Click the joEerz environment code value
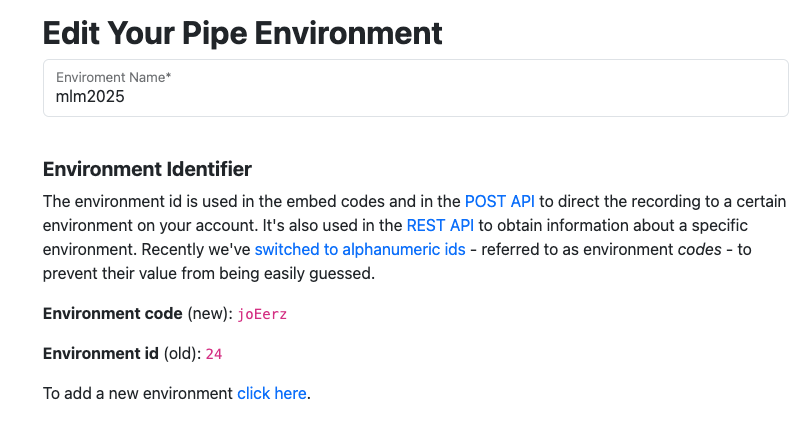Image resolution: width=805 pixels, height=432 pixels. (264, 314)
